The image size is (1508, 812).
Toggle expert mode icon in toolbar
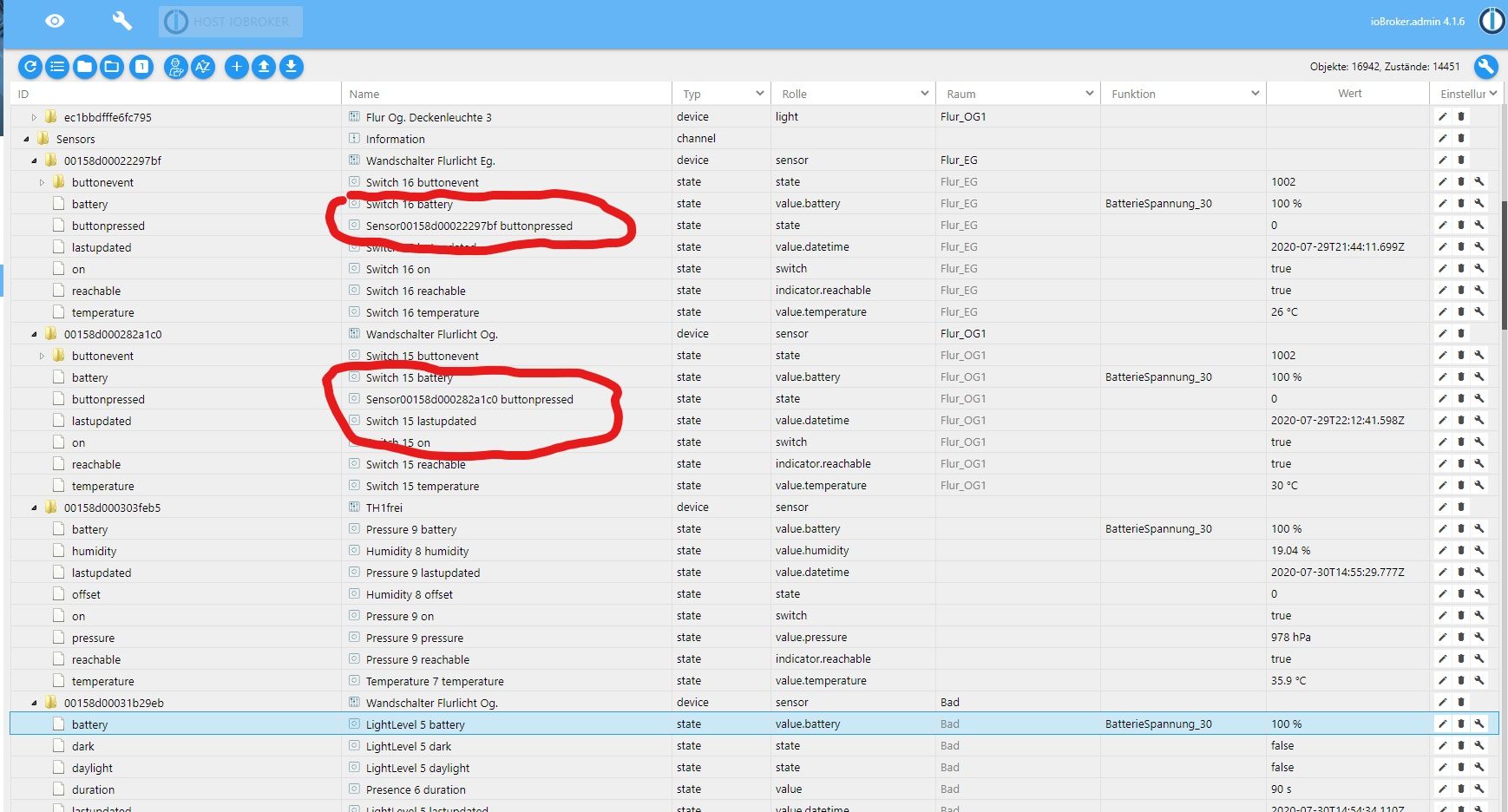click(176, 66)
